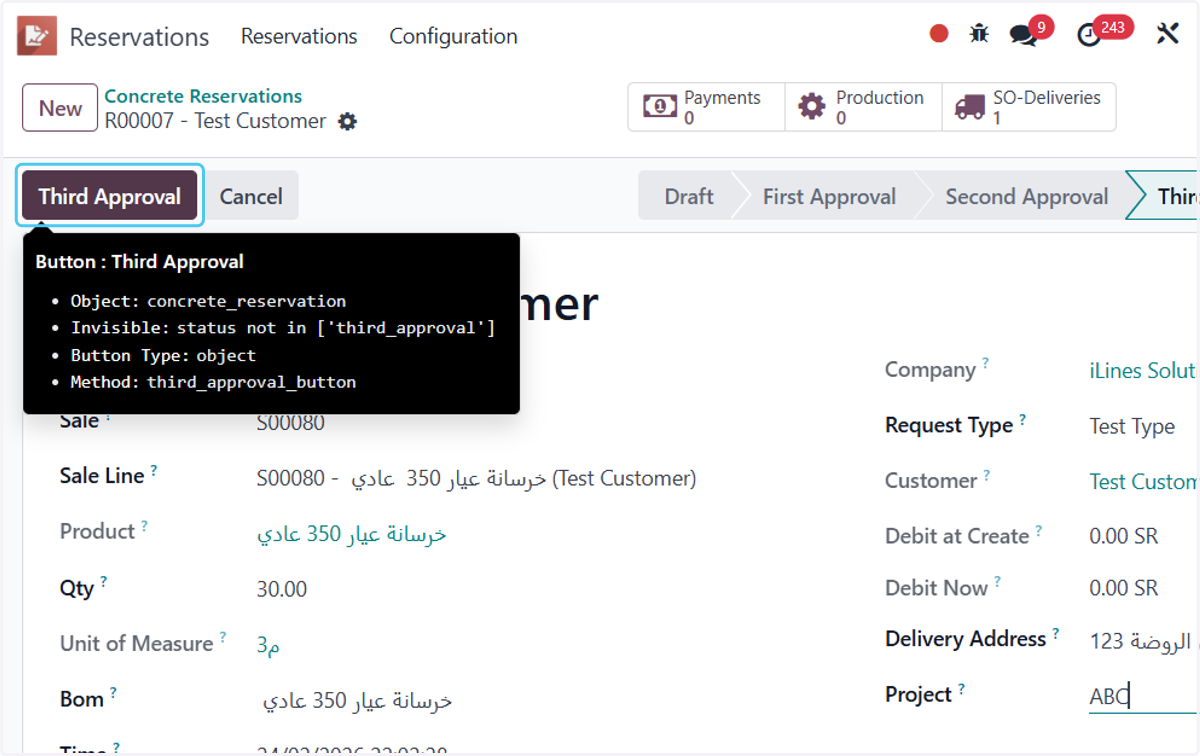Open the developer tools wrench icon
The width and height of the screenshot is (1200, 756).
pyautogui.click(x=1167, y=34)
